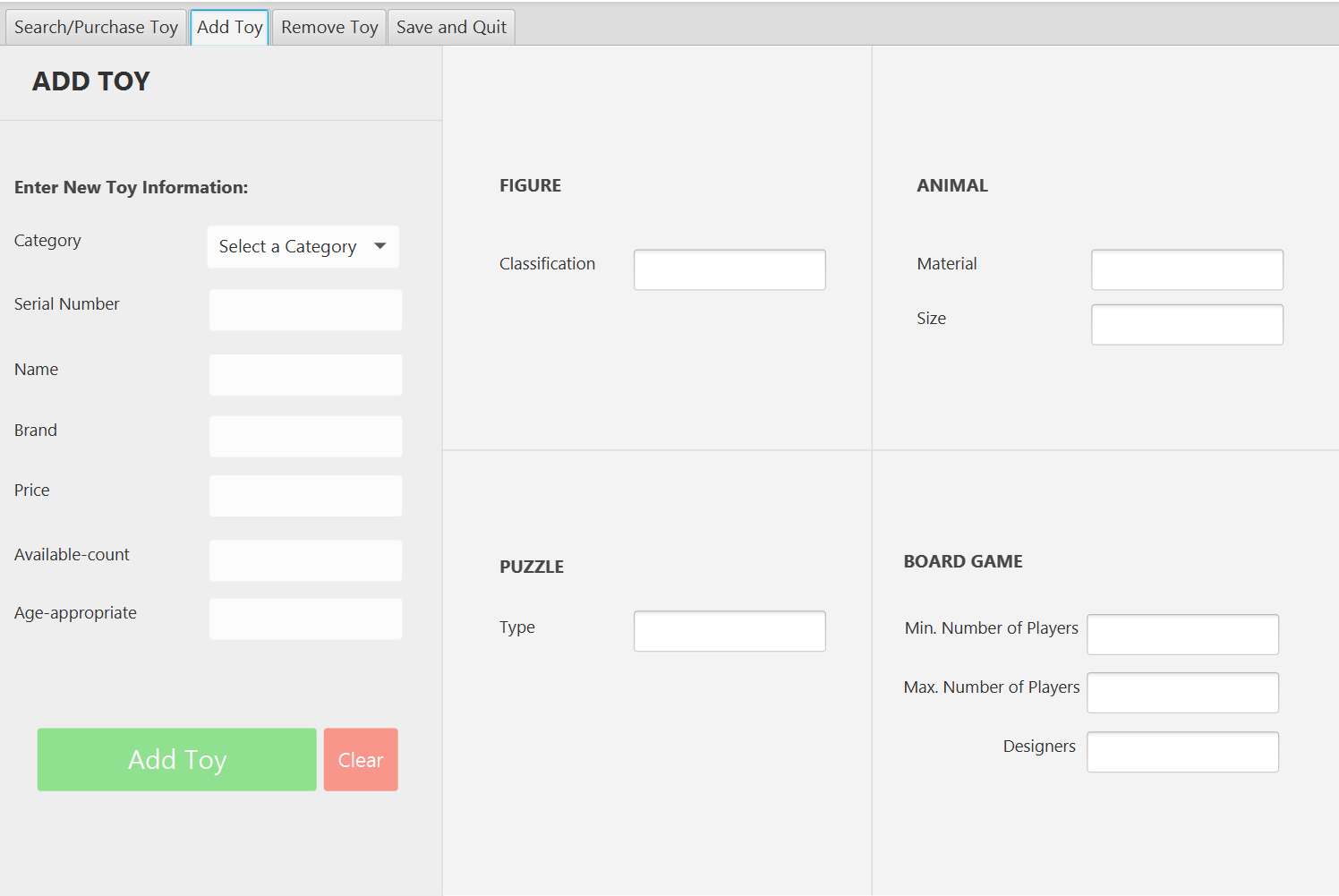Click the Min. Number of Players field
Screen dimensions: 1339x896
[1182, 635]
